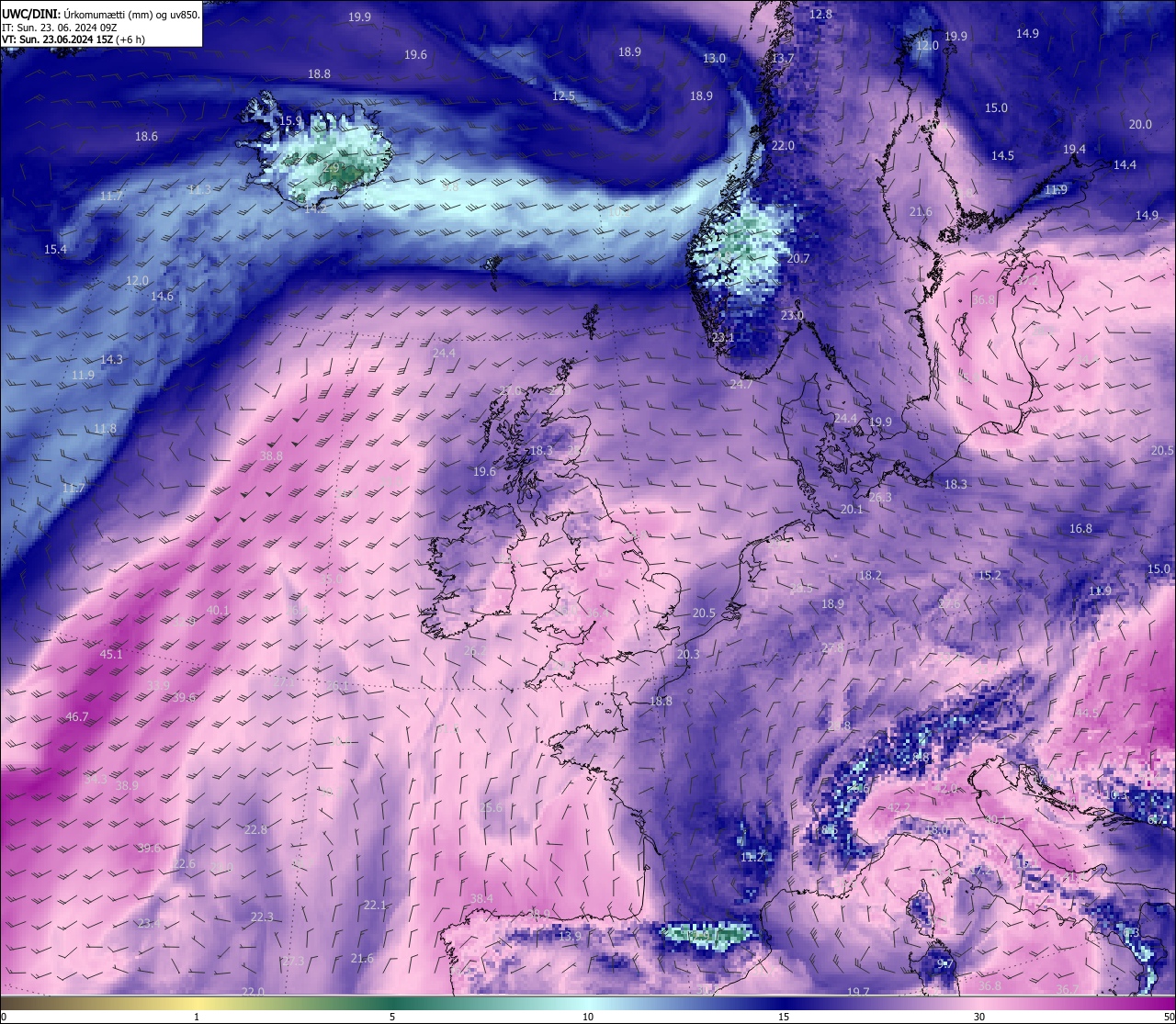Pick the 26.2 value label
1176x1024 pixels.
475,652
